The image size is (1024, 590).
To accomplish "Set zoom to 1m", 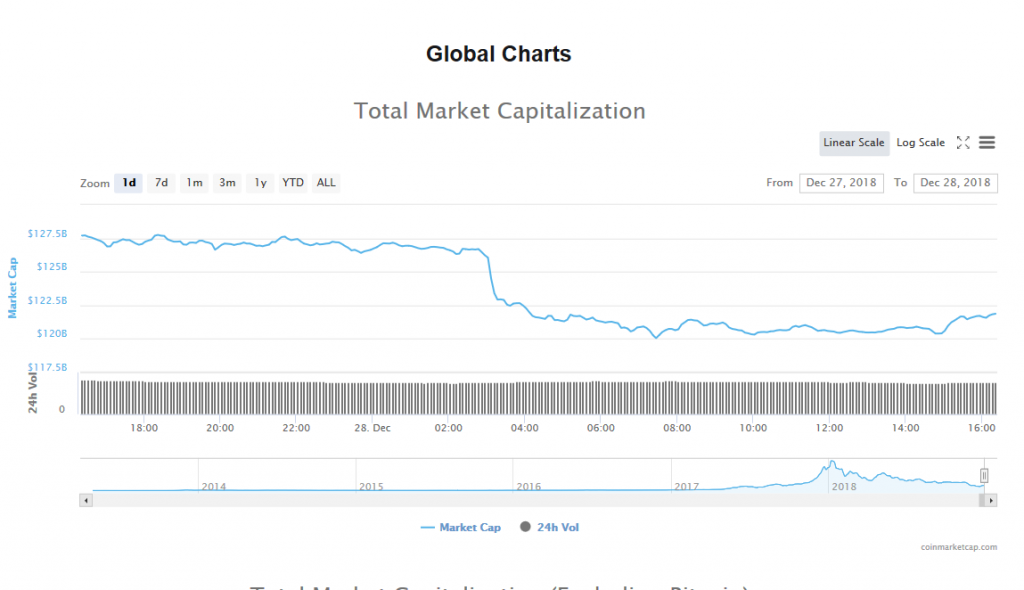I will [194, 183].
